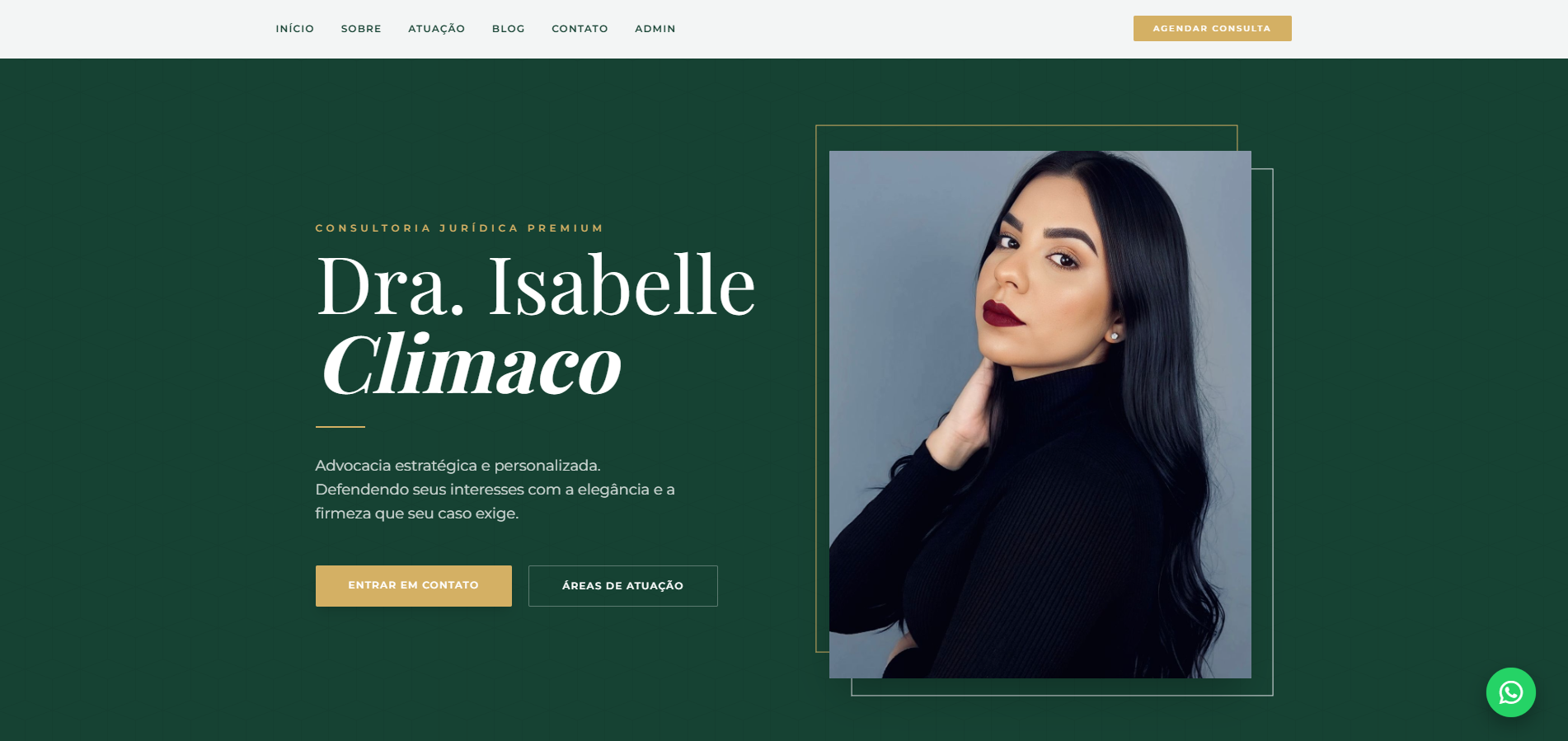This screenshot has height=741, width=1568.
Task: Select CONTATO in the navigation bar
Action: click(x=580, y=29)
